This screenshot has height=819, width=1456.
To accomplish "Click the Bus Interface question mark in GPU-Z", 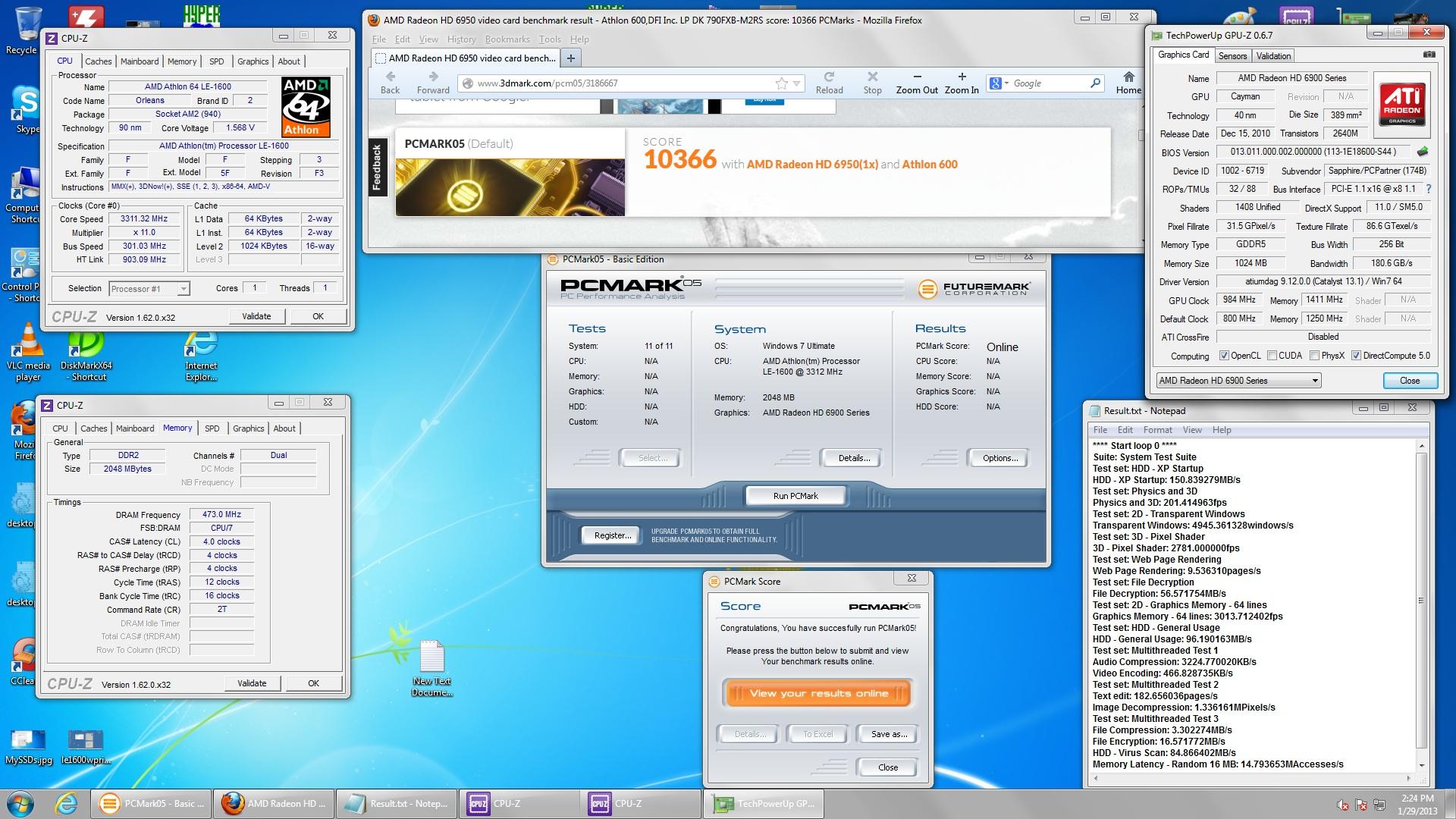I will point(1429,189).
